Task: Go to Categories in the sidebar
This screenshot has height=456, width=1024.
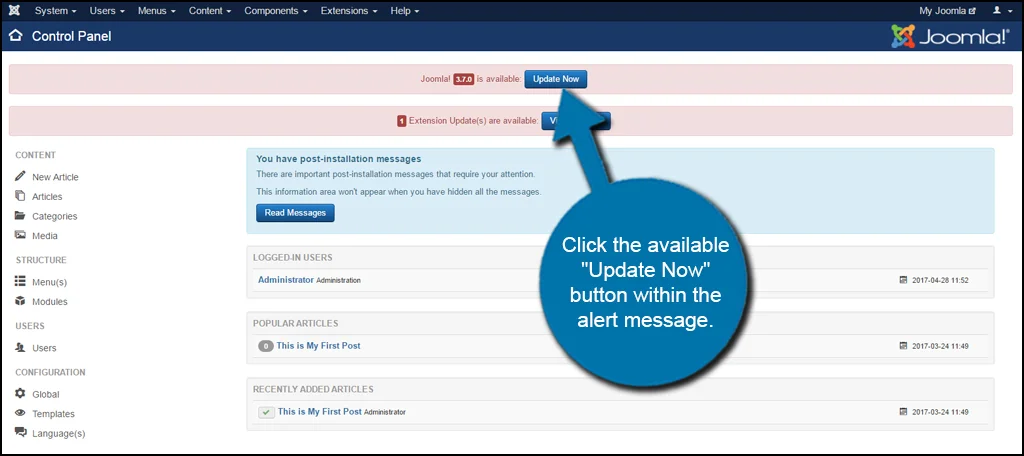Action: (55, 216)
